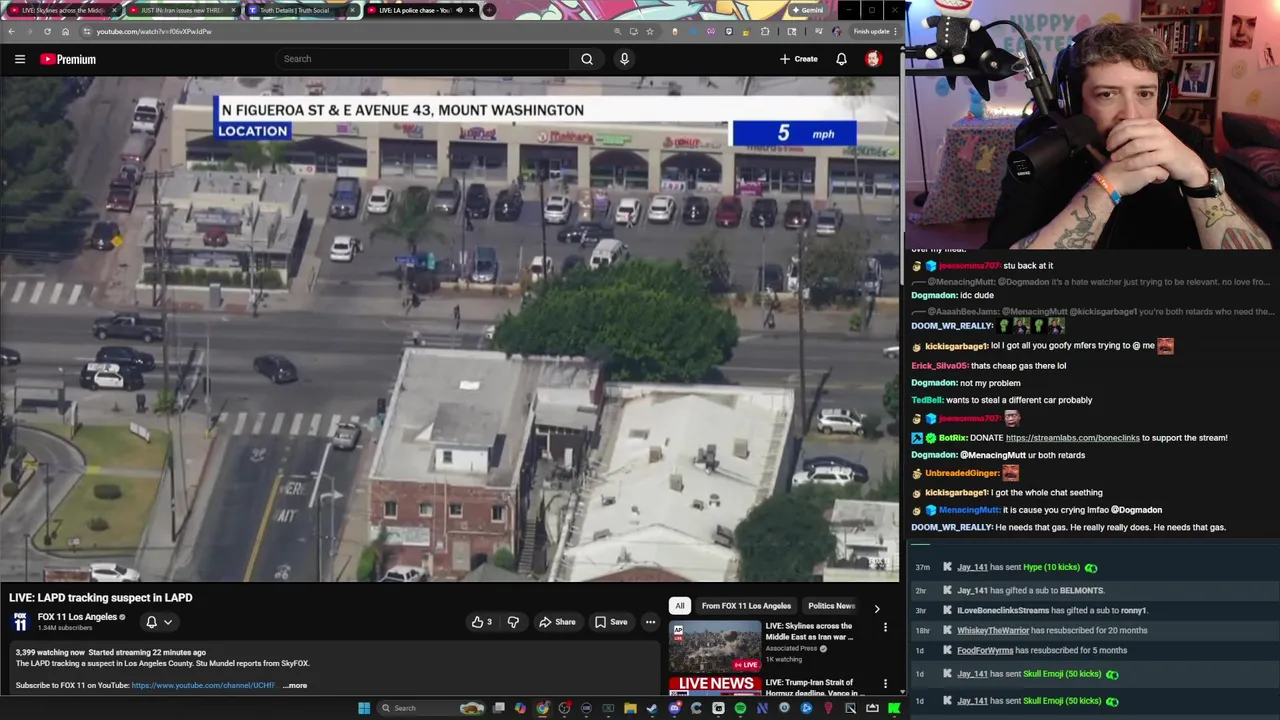Open Discord from the taskbar
The width and height of the screenshot is (1280, 720).
click(x=675, y=708)
